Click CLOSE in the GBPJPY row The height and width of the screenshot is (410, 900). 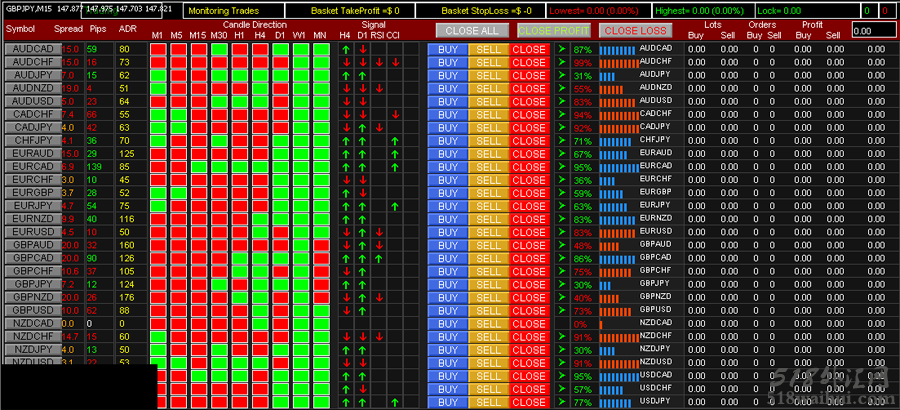click(529, 284)
